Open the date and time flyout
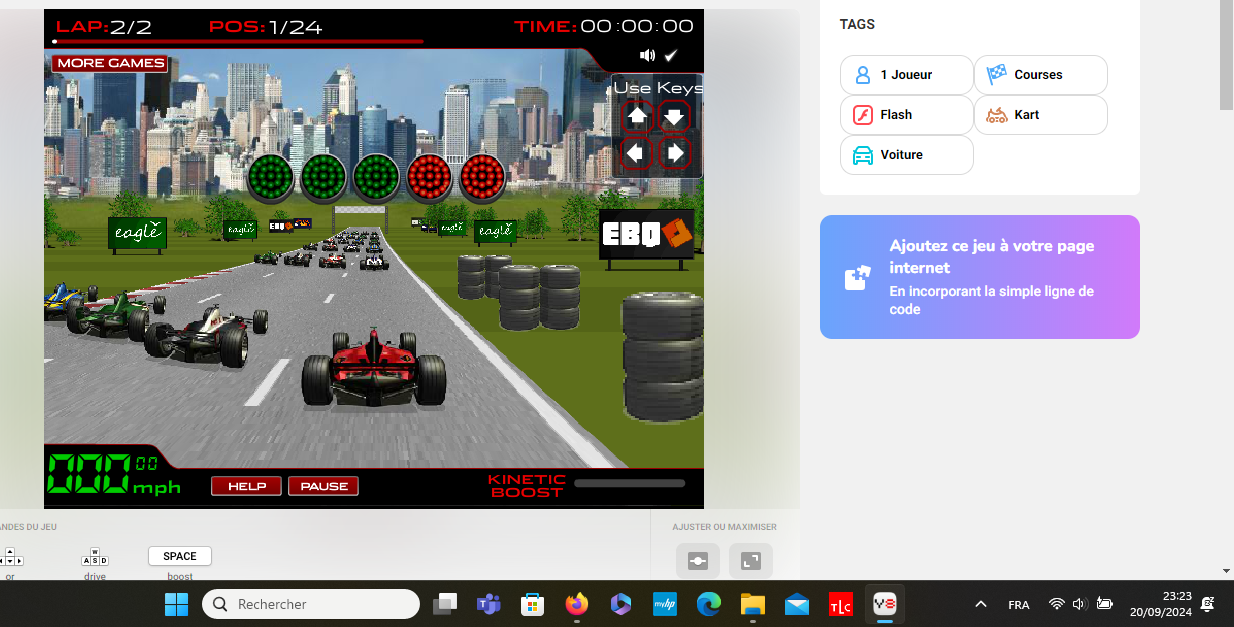 tap(1163, 604)
